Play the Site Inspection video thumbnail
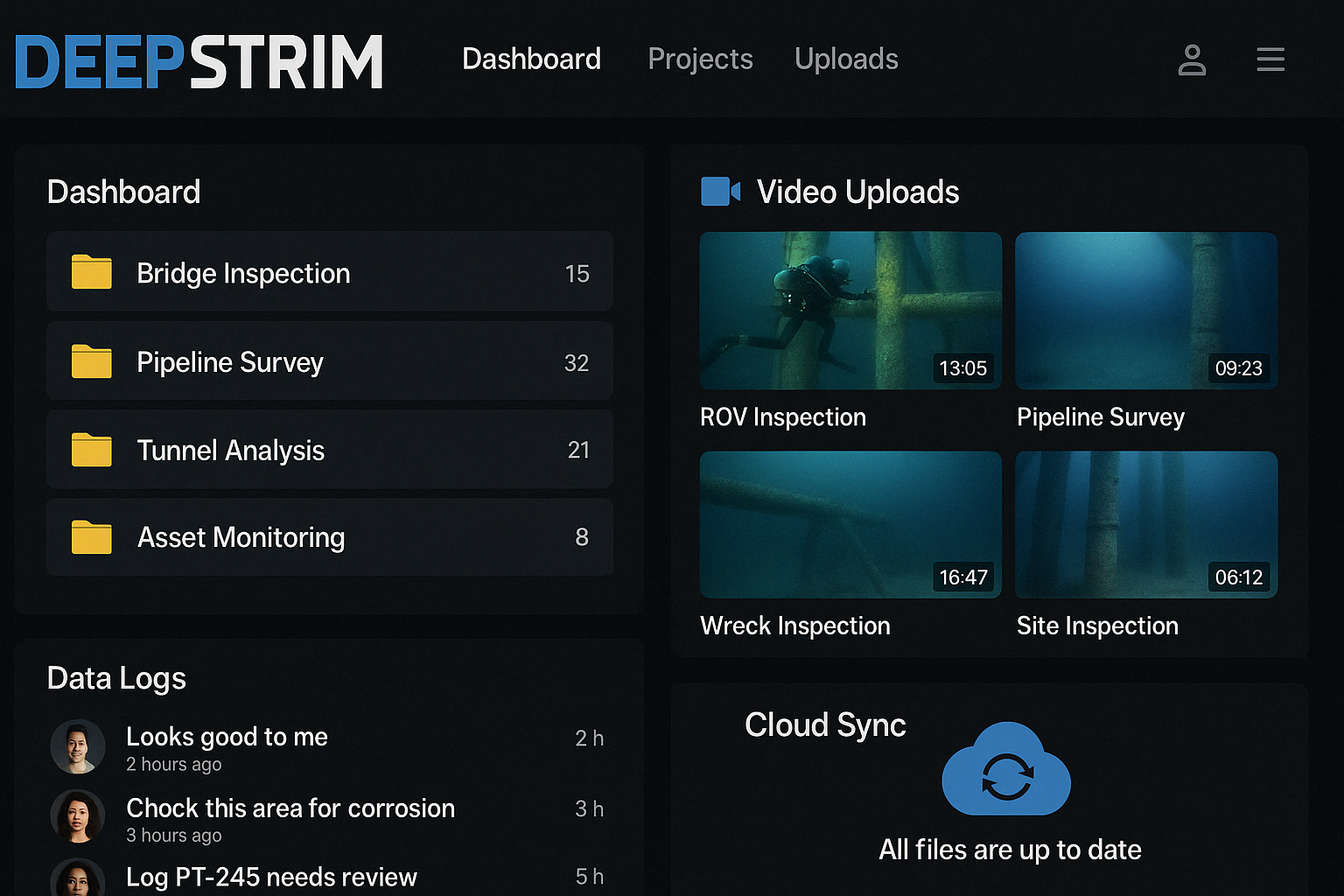This screenshot has width=1344, height=896. point(1146,525)
